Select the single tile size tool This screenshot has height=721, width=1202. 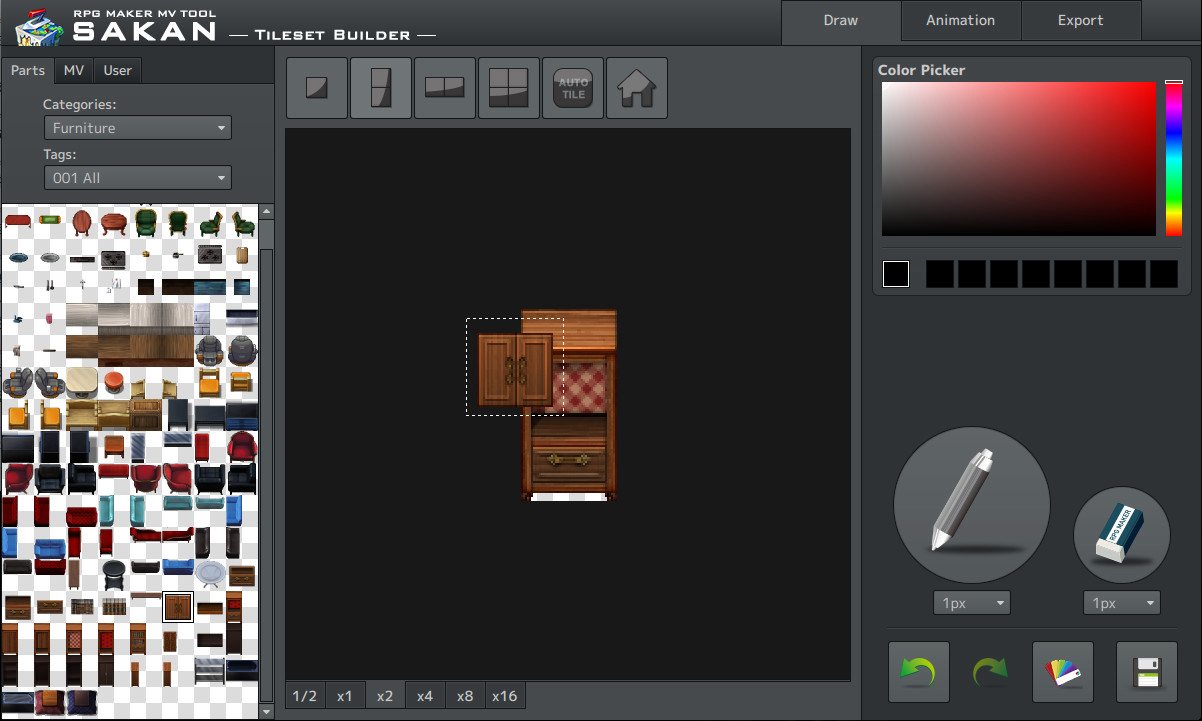(x=316, y=88)
